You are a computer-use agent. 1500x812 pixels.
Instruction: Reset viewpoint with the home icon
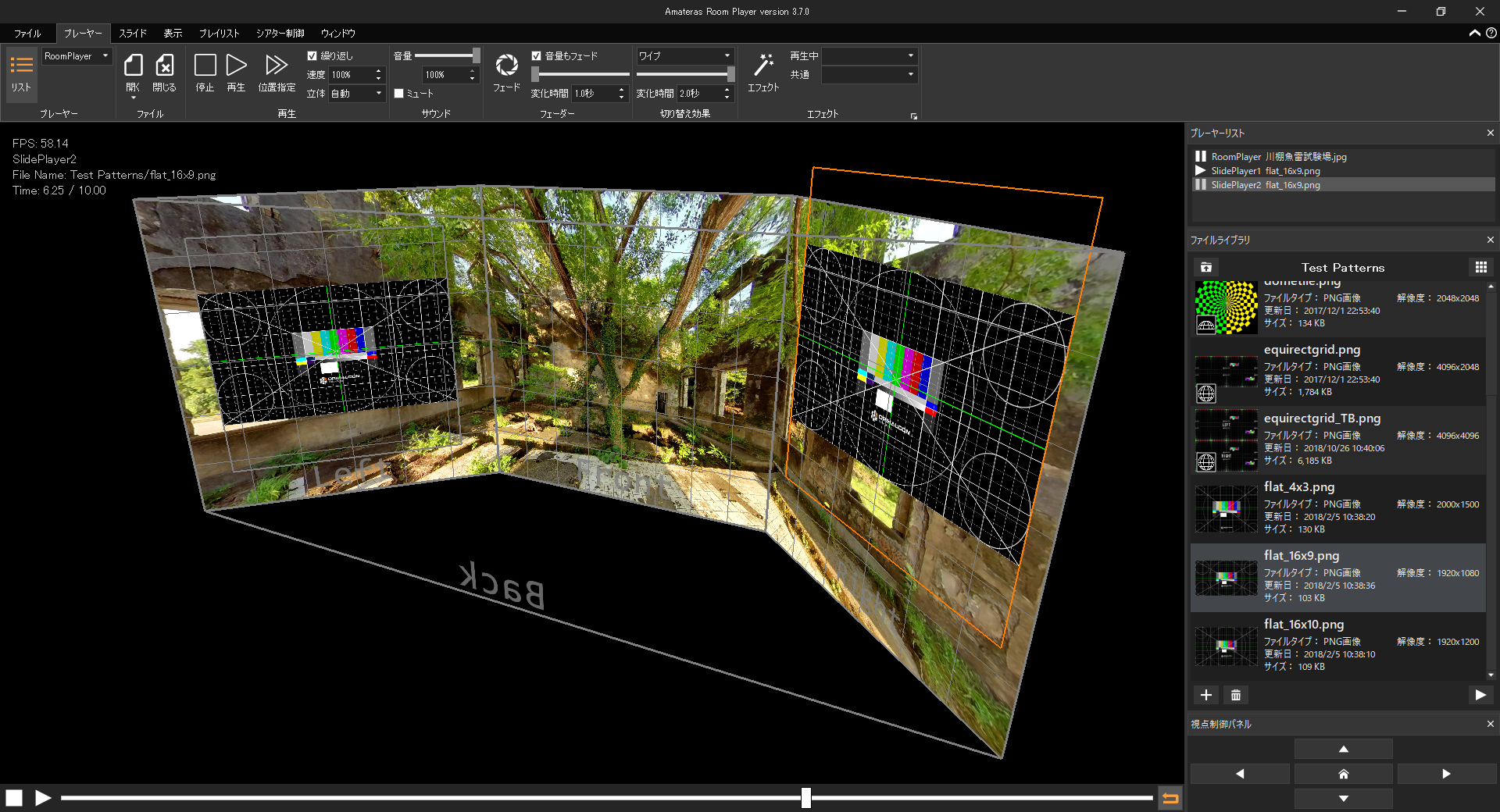(1344, 774)
